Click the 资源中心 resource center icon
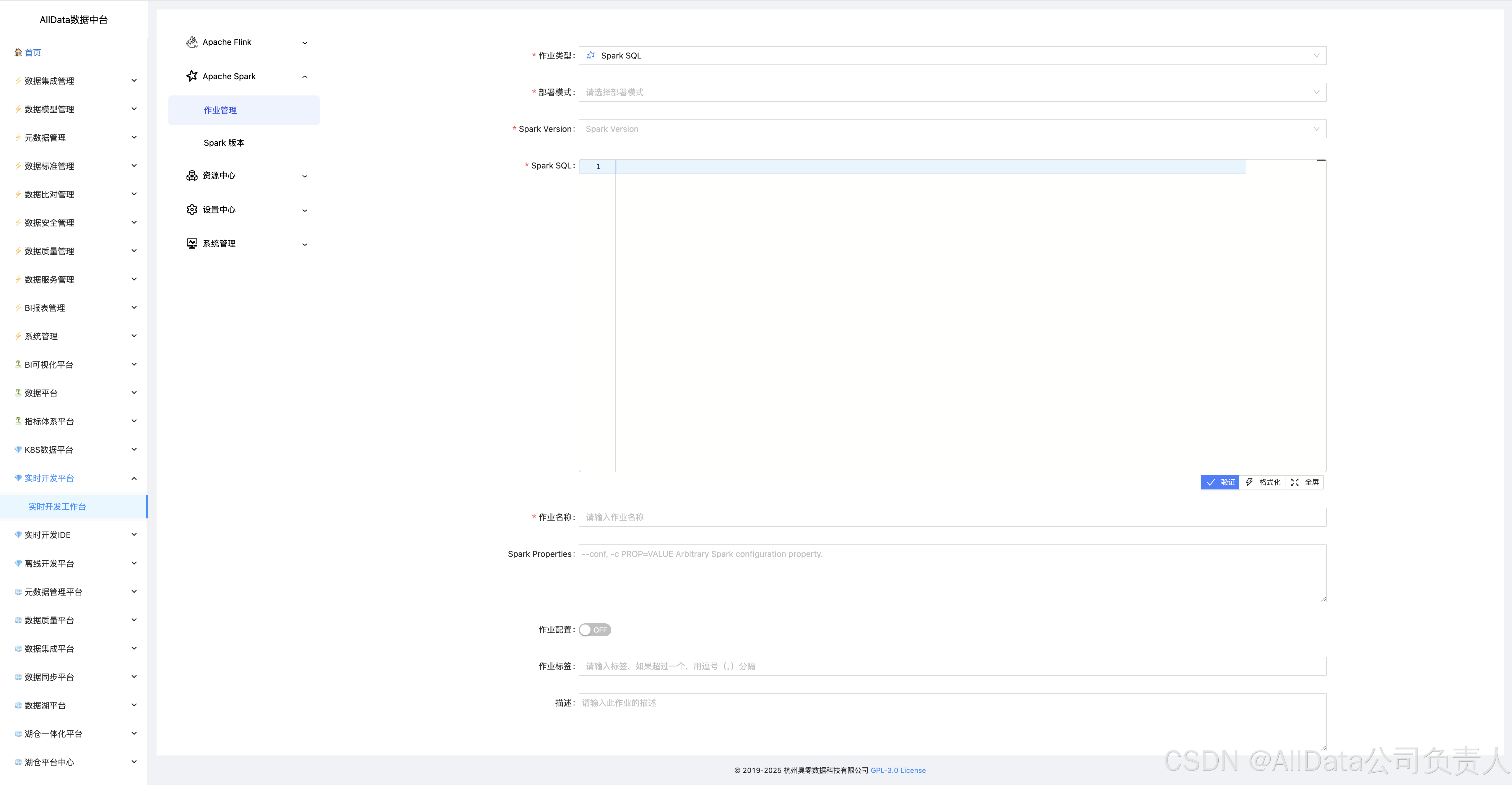 tap(192, 176)
